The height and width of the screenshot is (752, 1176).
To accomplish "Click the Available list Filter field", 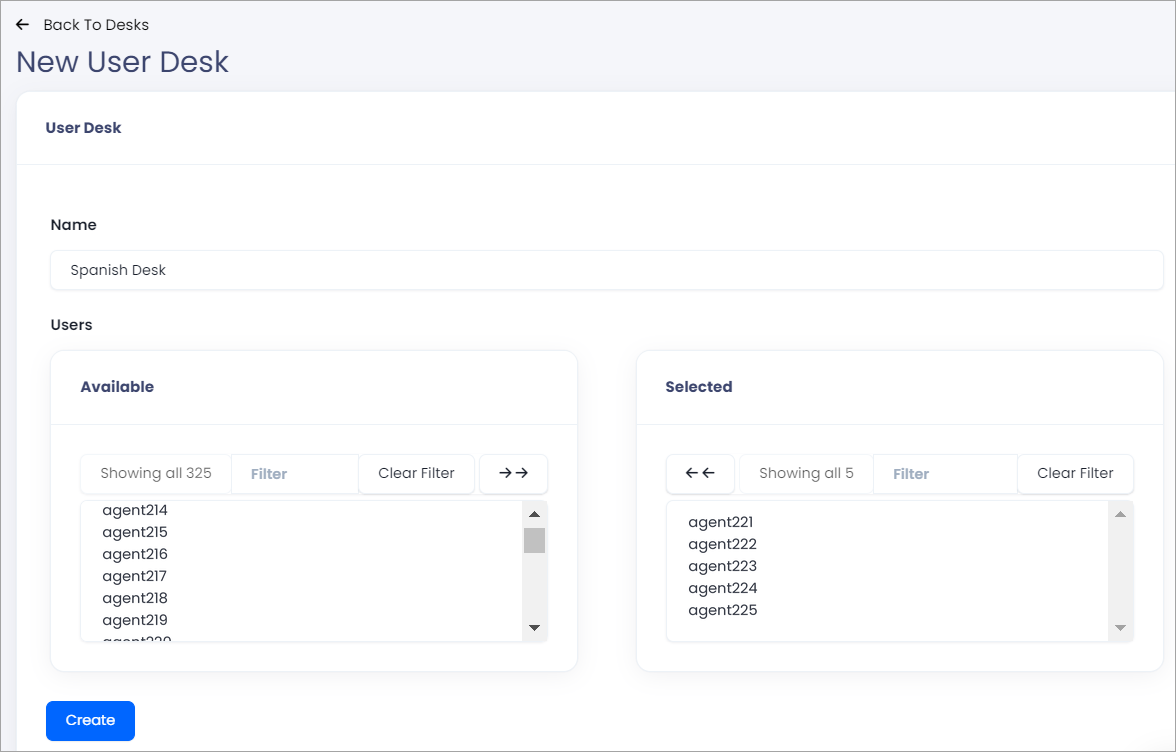I will coord(295,474).
